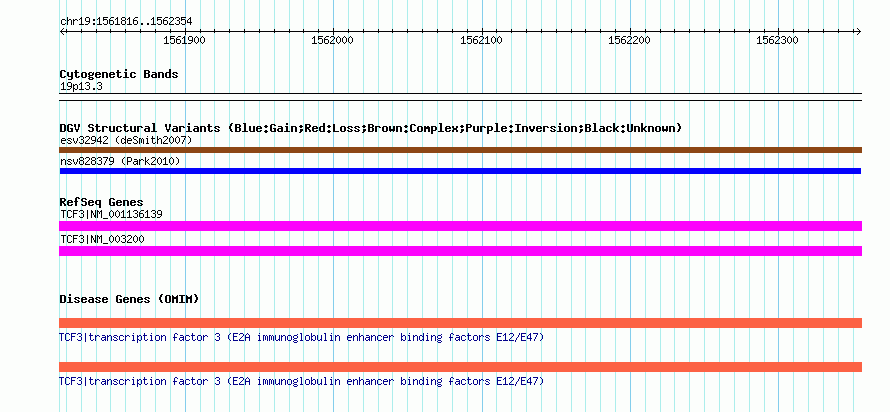Click ruler position 1562200
Screen dimensions: 890x412
pyautogui.click(x=629, y=40)
